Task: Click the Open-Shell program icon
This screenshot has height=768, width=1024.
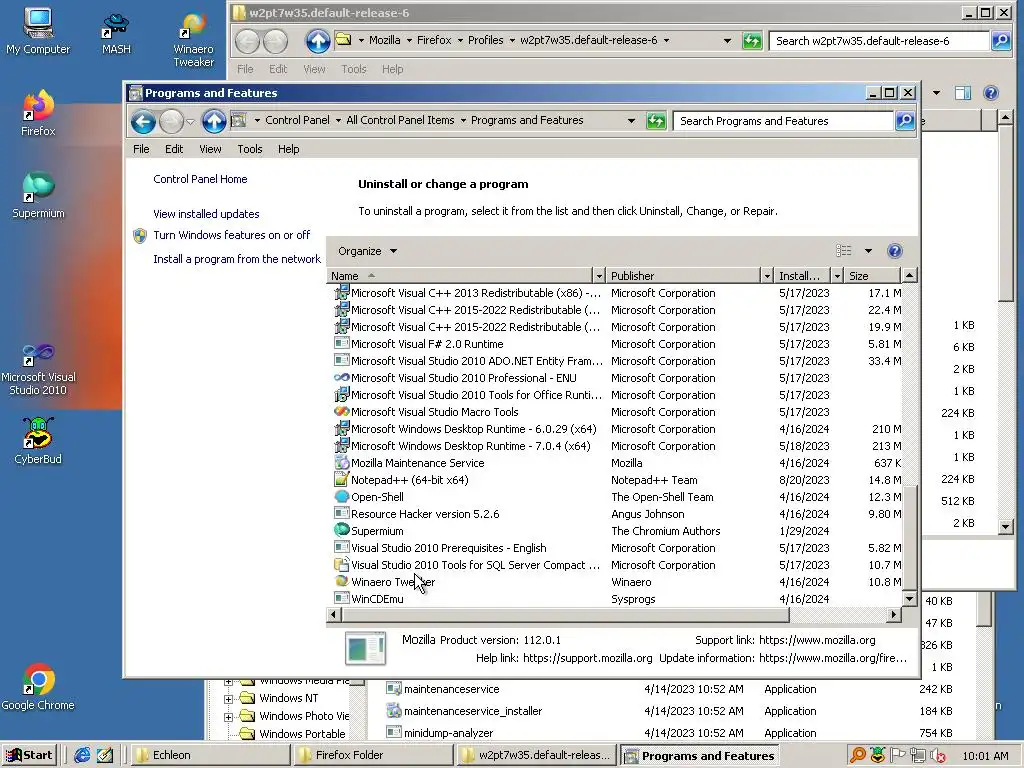Action: 342,496
